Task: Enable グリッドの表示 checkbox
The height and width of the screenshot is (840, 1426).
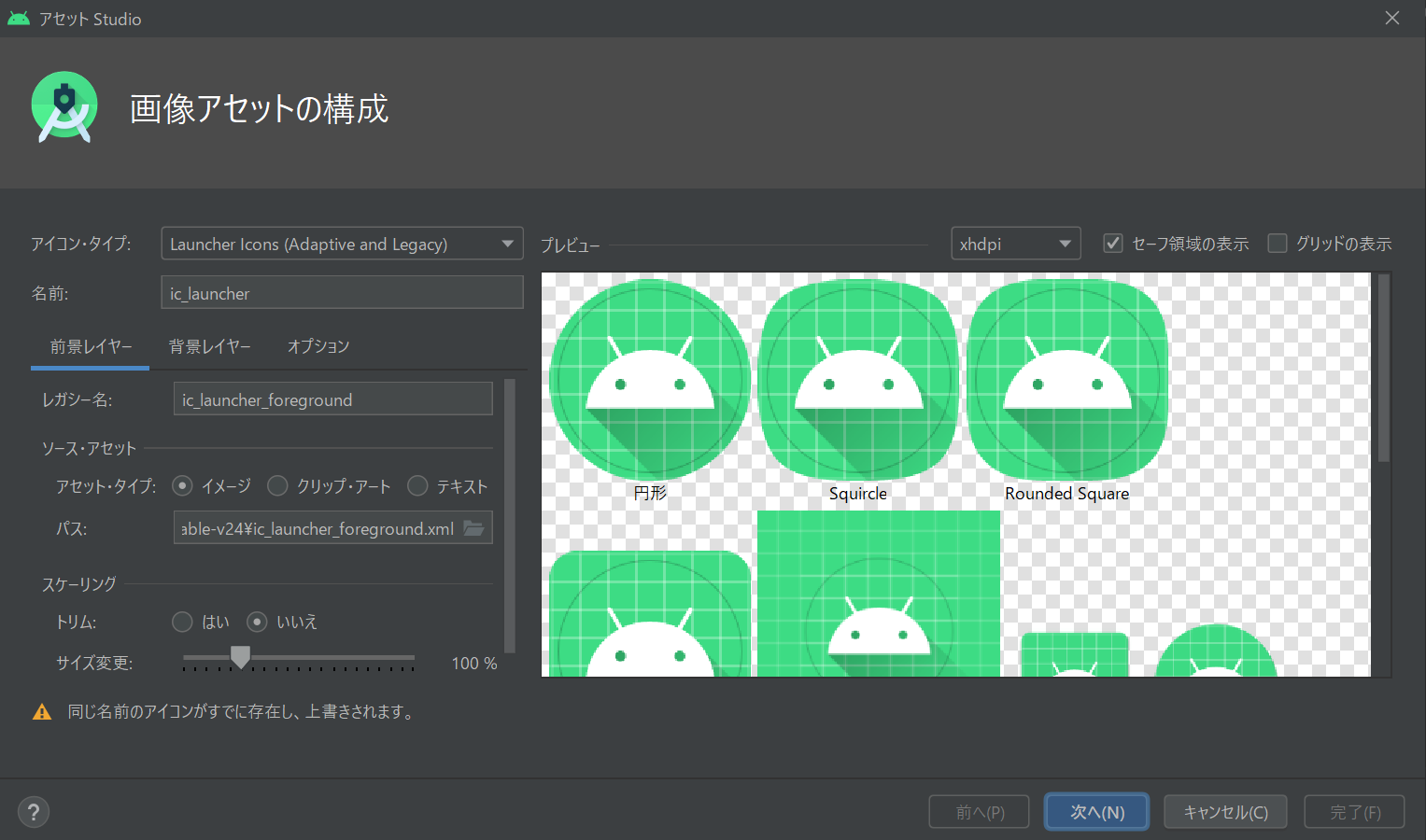Action: click(1278, 244)
